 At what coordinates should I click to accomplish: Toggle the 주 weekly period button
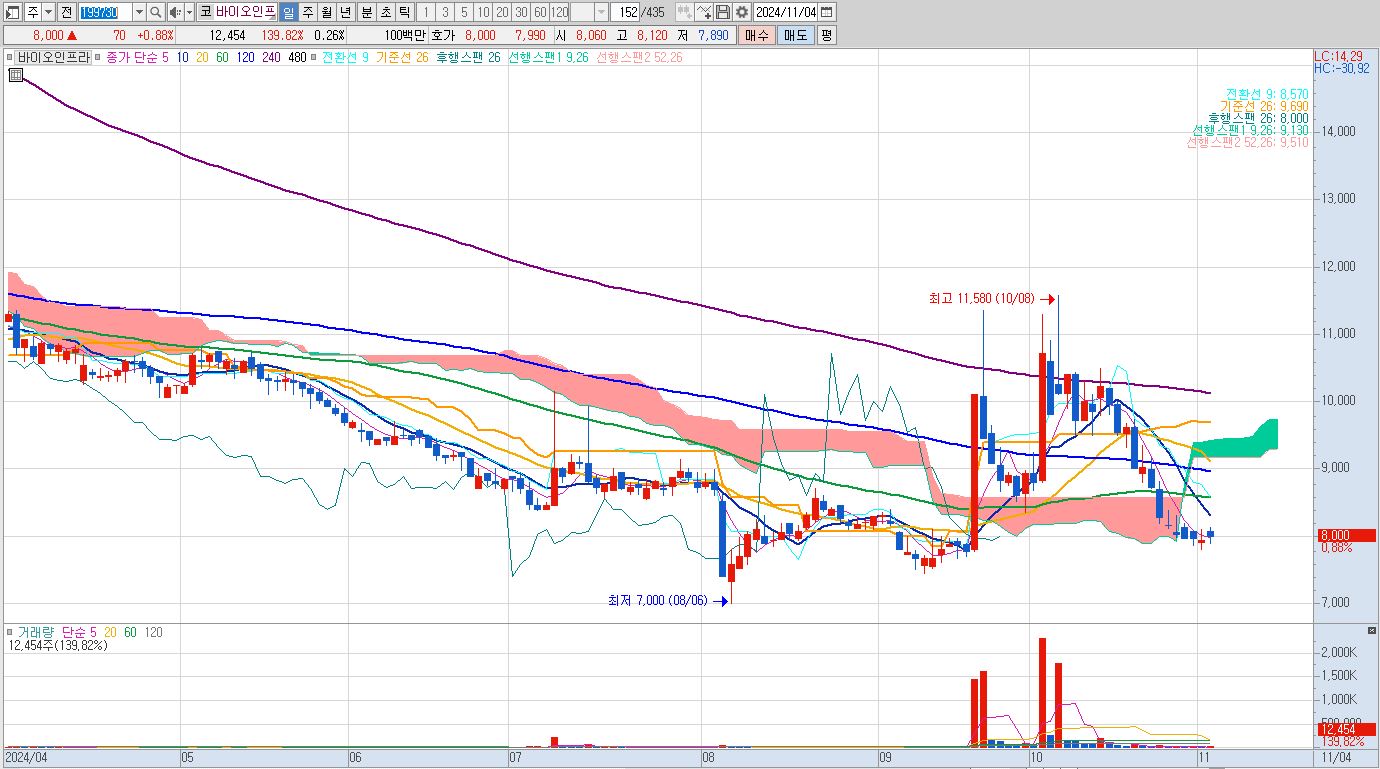(x=307, y=12)
